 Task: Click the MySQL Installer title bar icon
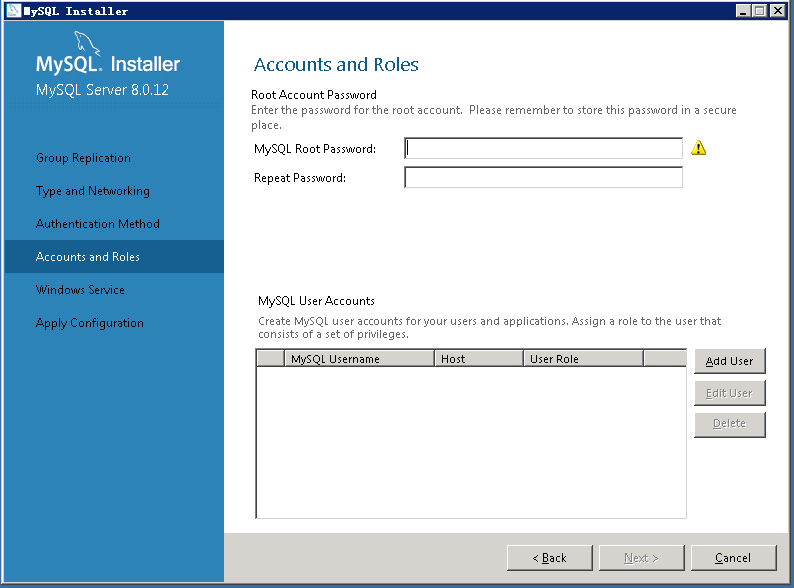click(x=14, y=10)
